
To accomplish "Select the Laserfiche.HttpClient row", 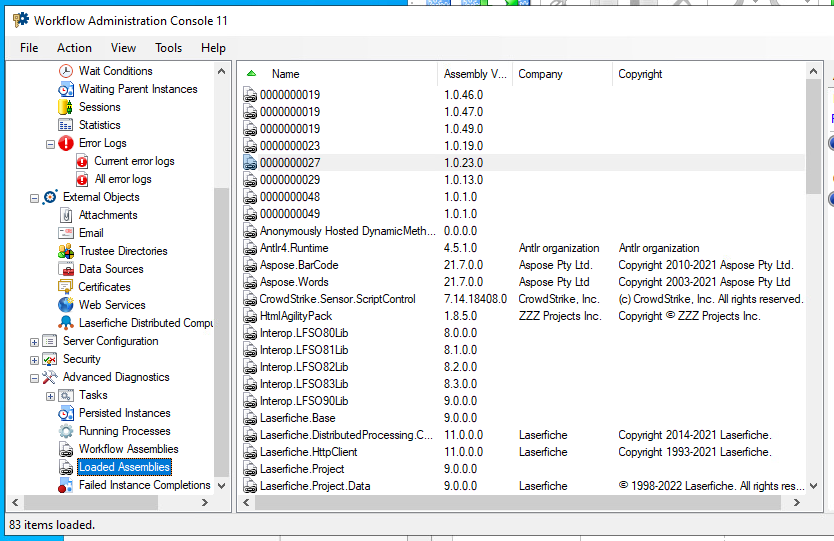I will pos(523,452).
